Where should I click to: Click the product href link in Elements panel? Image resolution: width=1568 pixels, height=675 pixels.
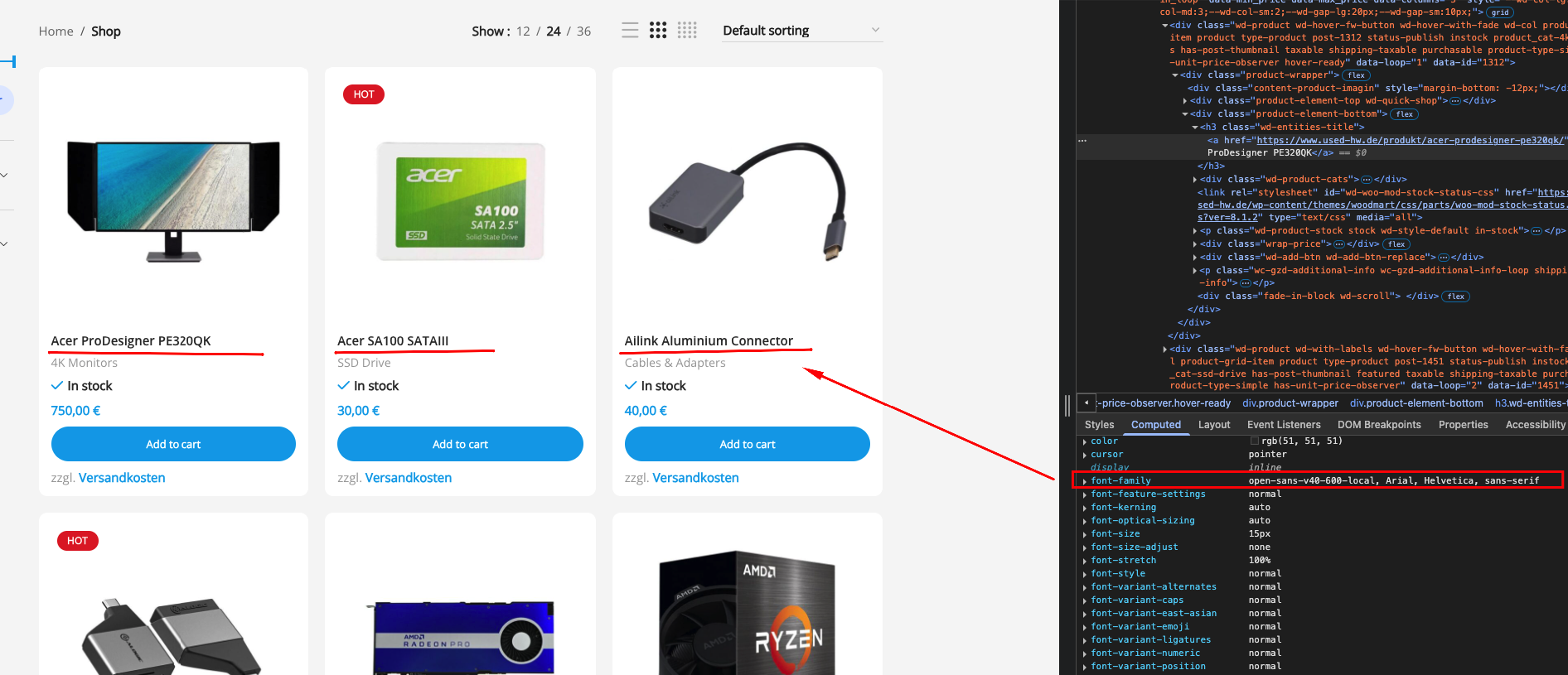tap(1410, 140)
